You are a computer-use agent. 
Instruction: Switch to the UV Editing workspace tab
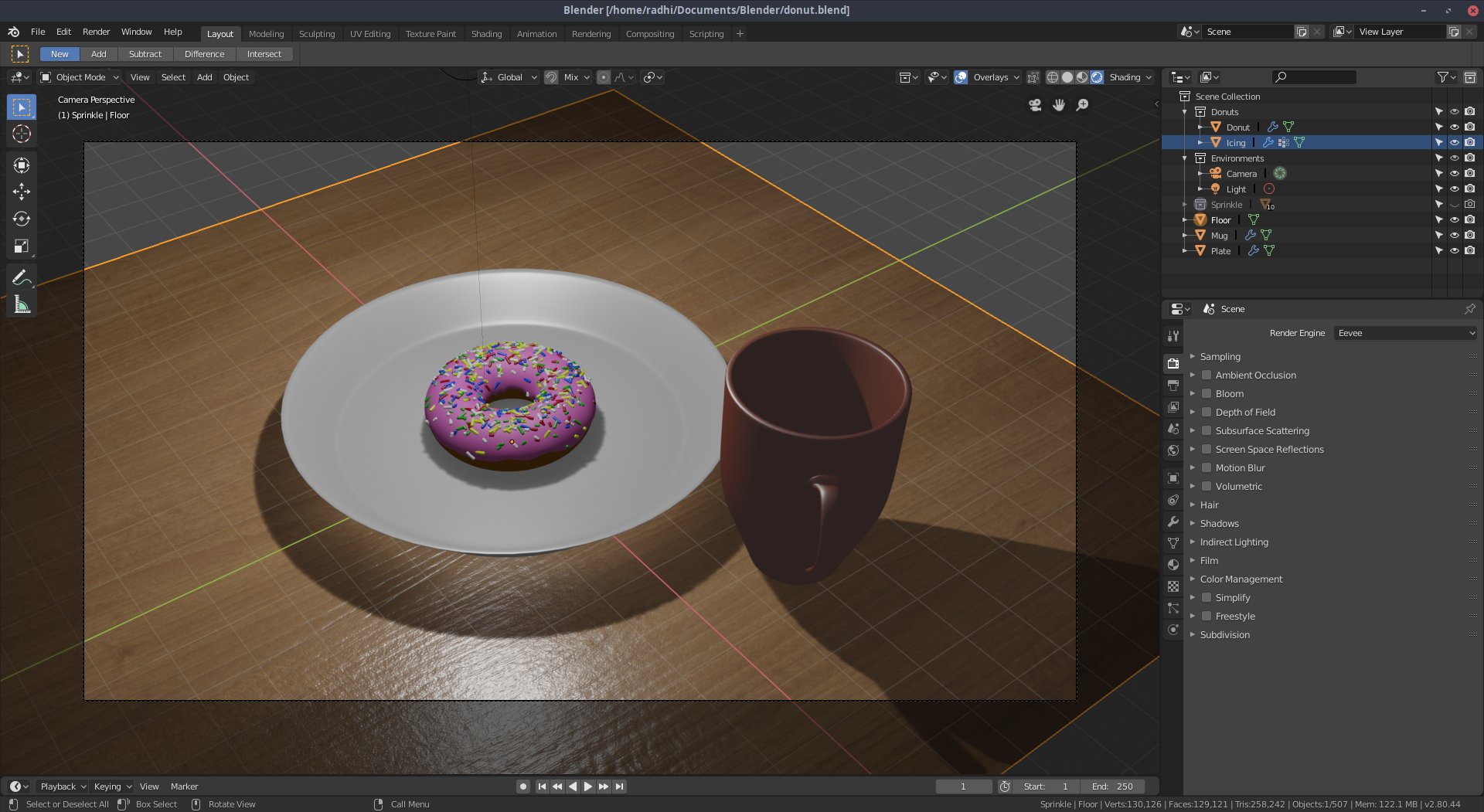(369, 34)
